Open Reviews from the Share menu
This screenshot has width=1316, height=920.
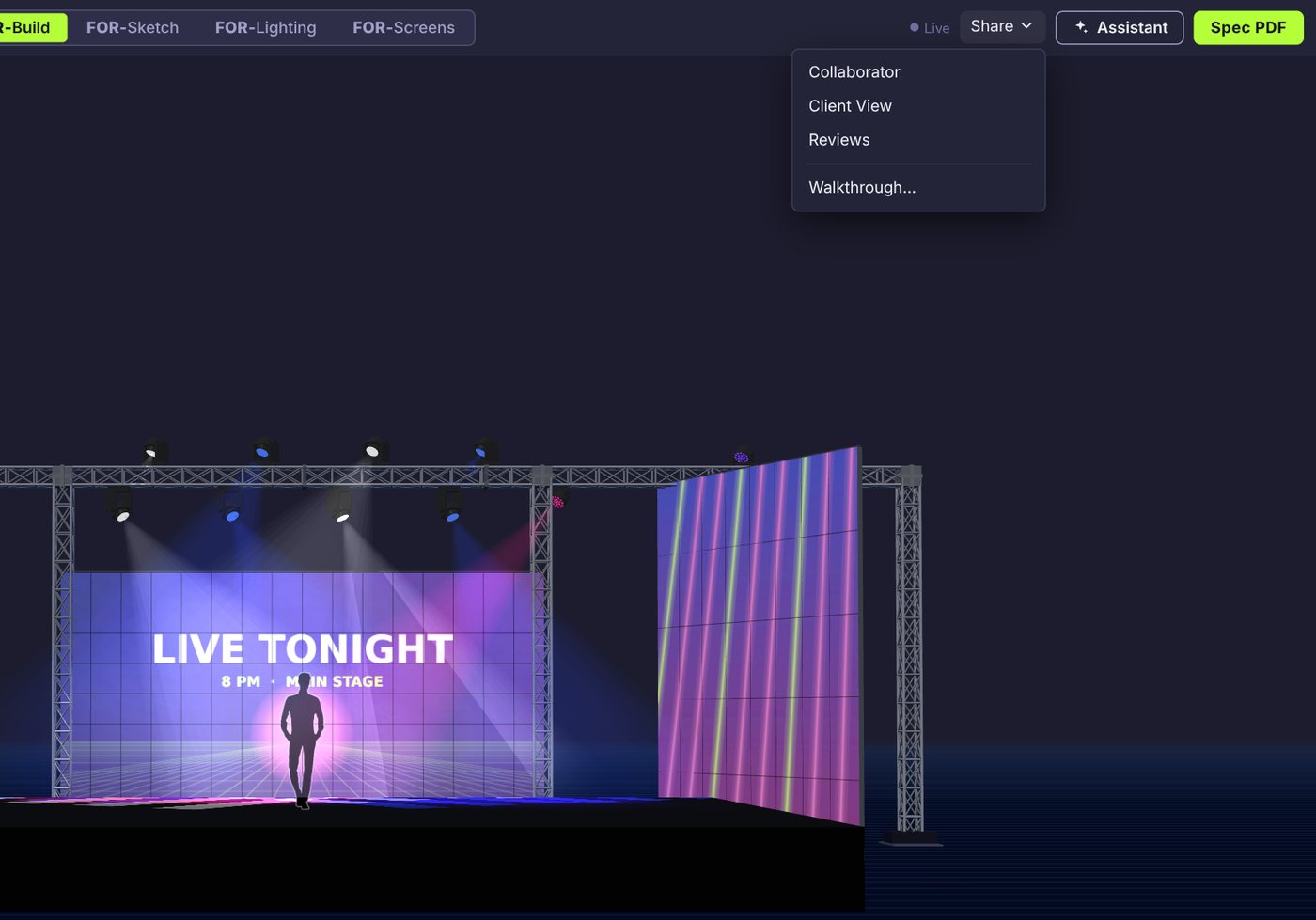click(918, 140)
